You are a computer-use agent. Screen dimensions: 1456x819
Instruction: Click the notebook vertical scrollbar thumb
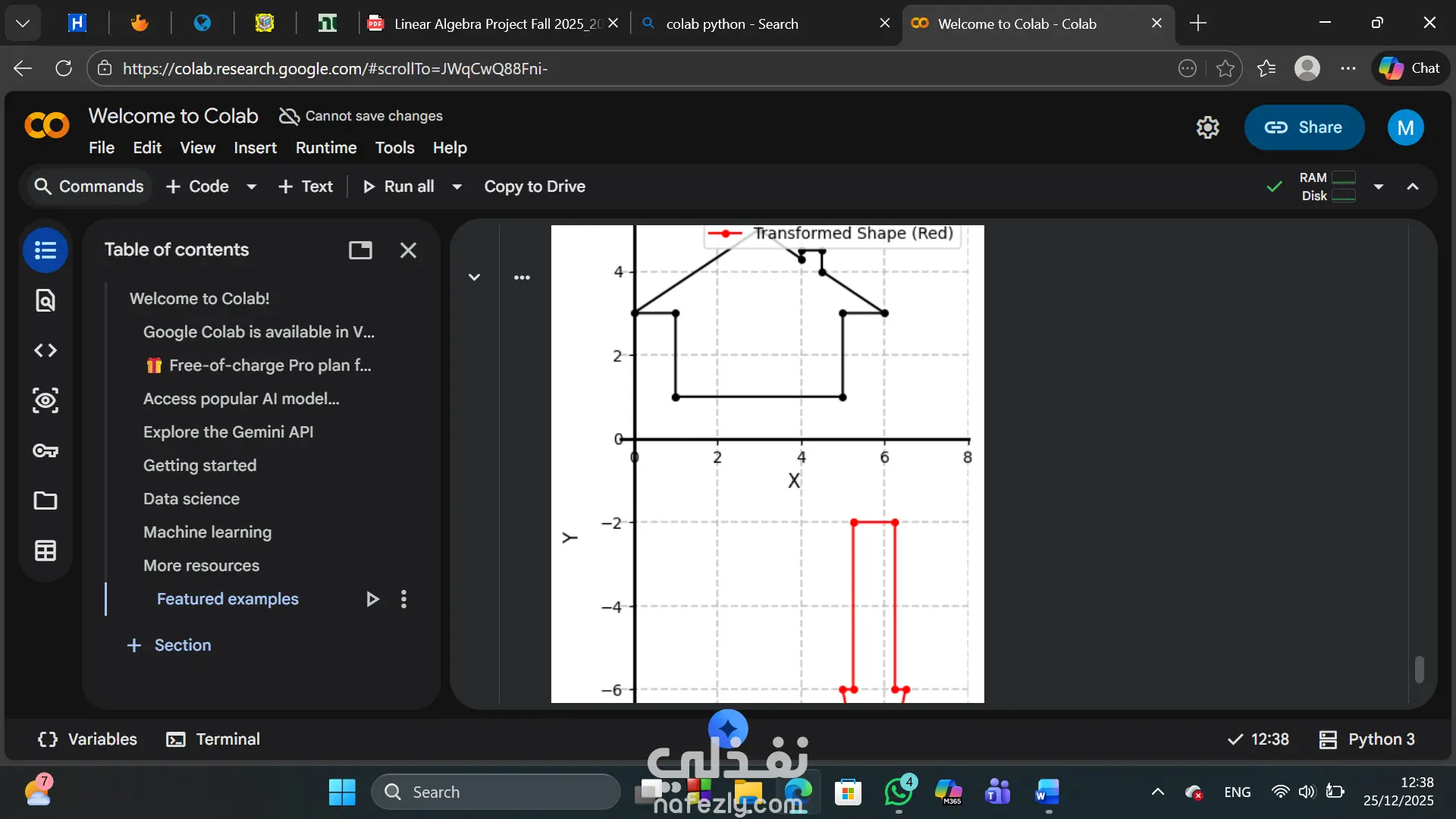(1419, 669)
